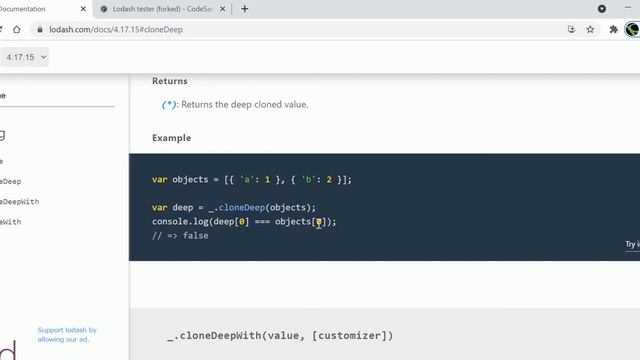The width and height of the screenshot is (640, 360).
Task: Click the Support lodash by allowing ad link
Action: pos(67,335)
